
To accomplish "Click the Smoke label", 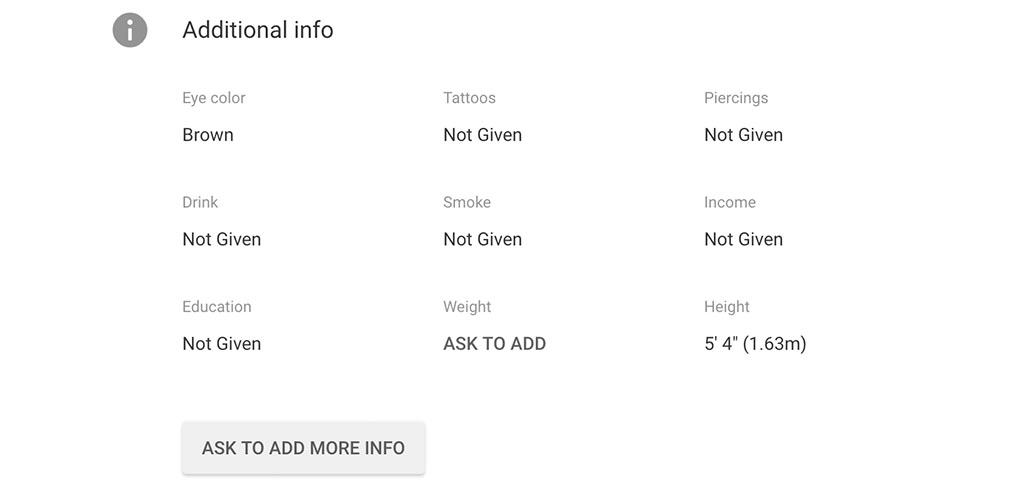I will tap(467, 202).
